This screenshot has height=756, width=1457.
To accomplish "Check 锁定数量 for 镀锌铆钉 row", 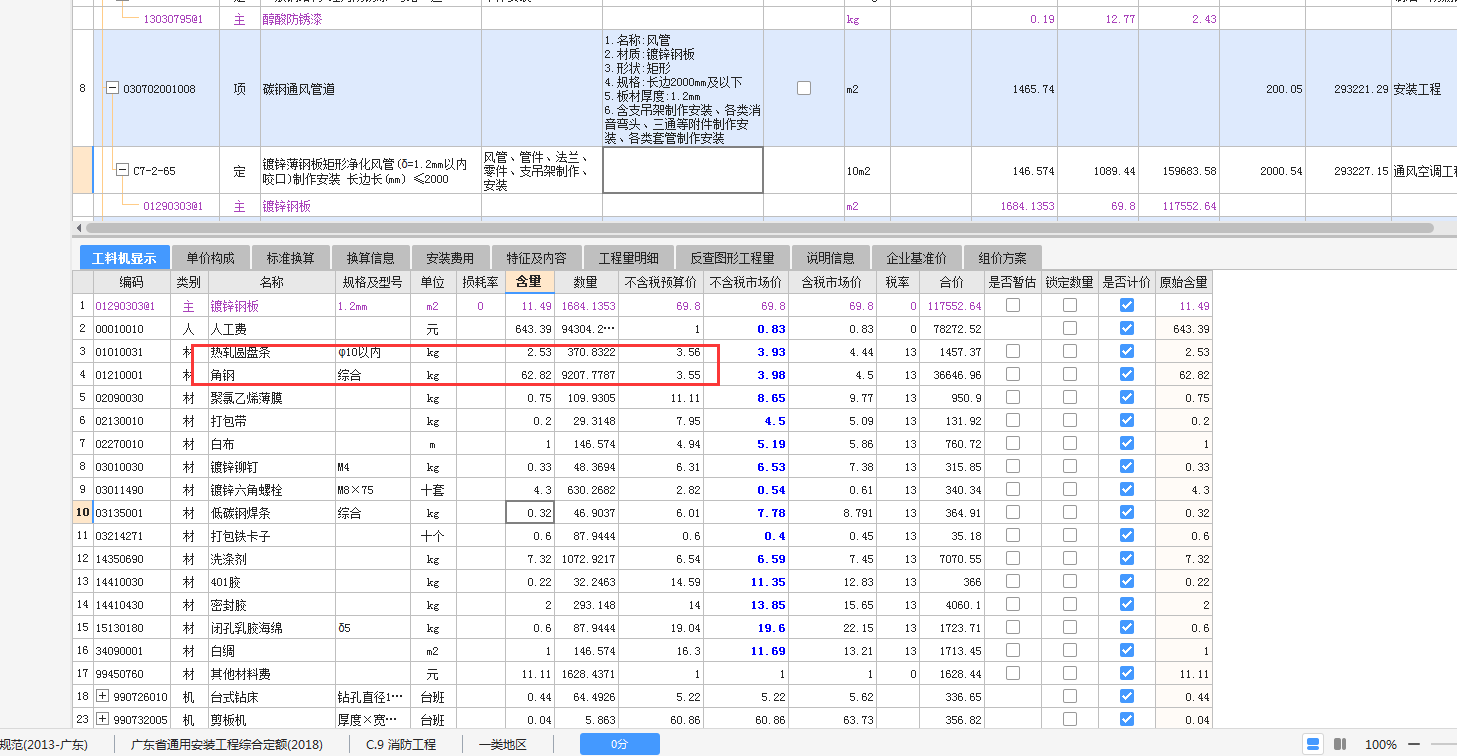I will 1070,466.
